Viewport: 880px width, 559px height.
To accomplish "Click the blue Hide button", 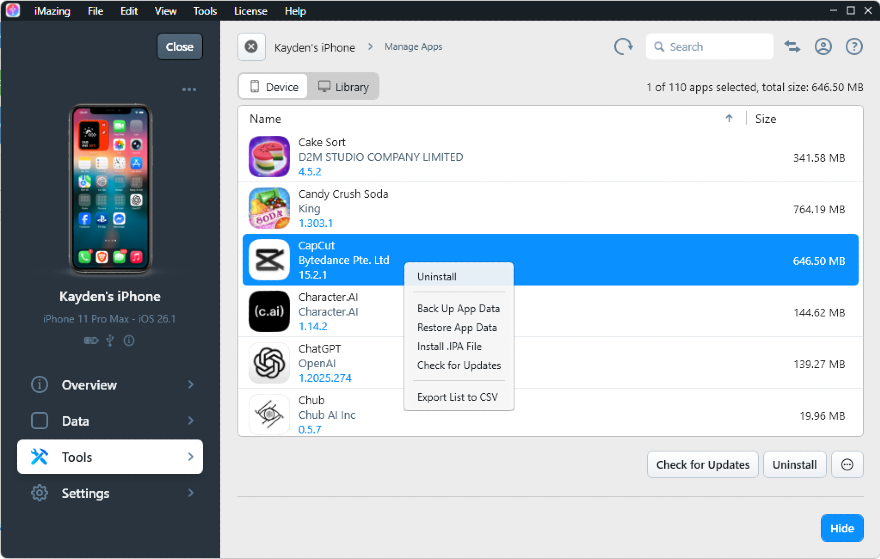I will [842, 528].
